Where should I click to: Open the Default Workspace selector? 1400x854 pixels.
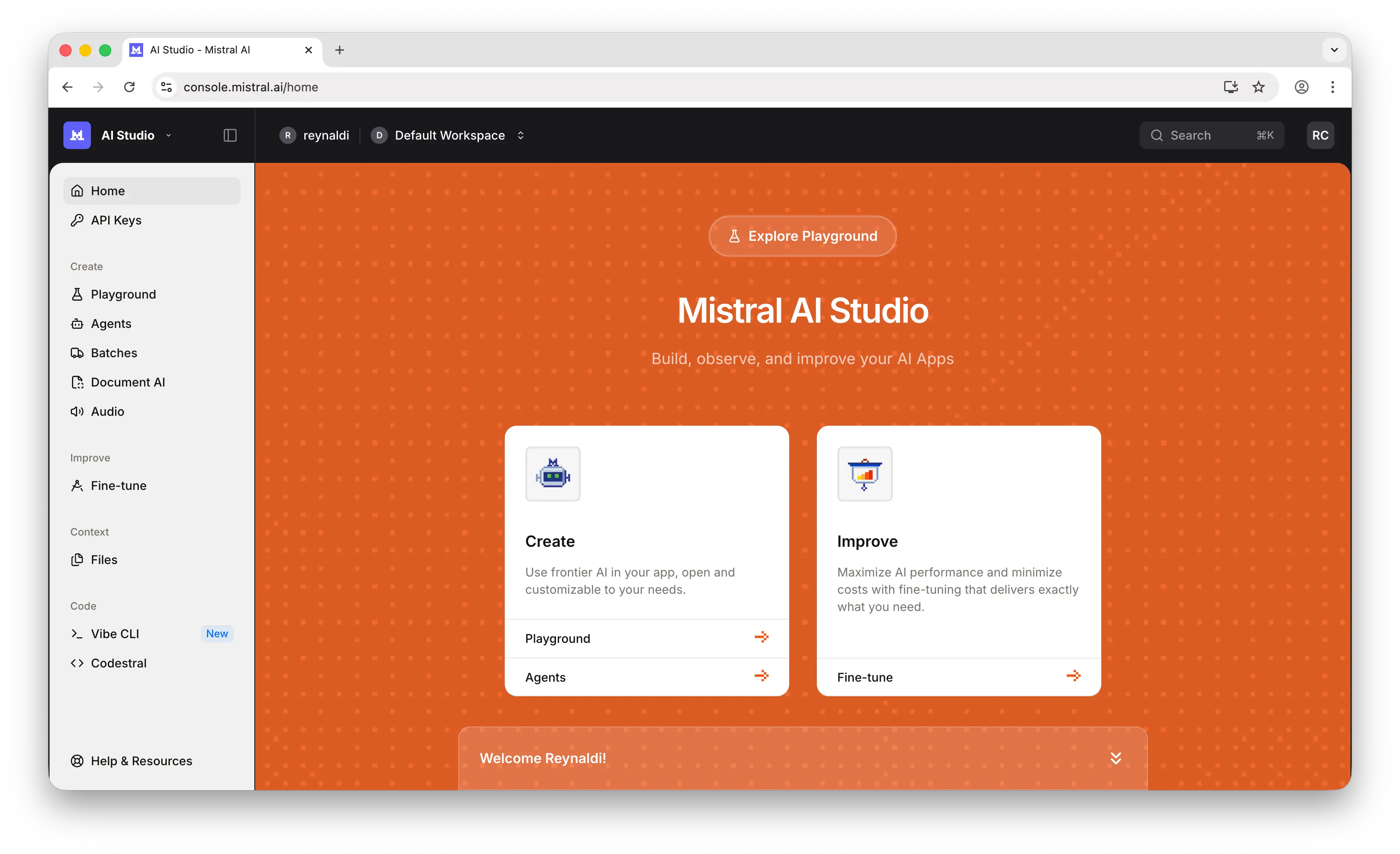(450, 135)
